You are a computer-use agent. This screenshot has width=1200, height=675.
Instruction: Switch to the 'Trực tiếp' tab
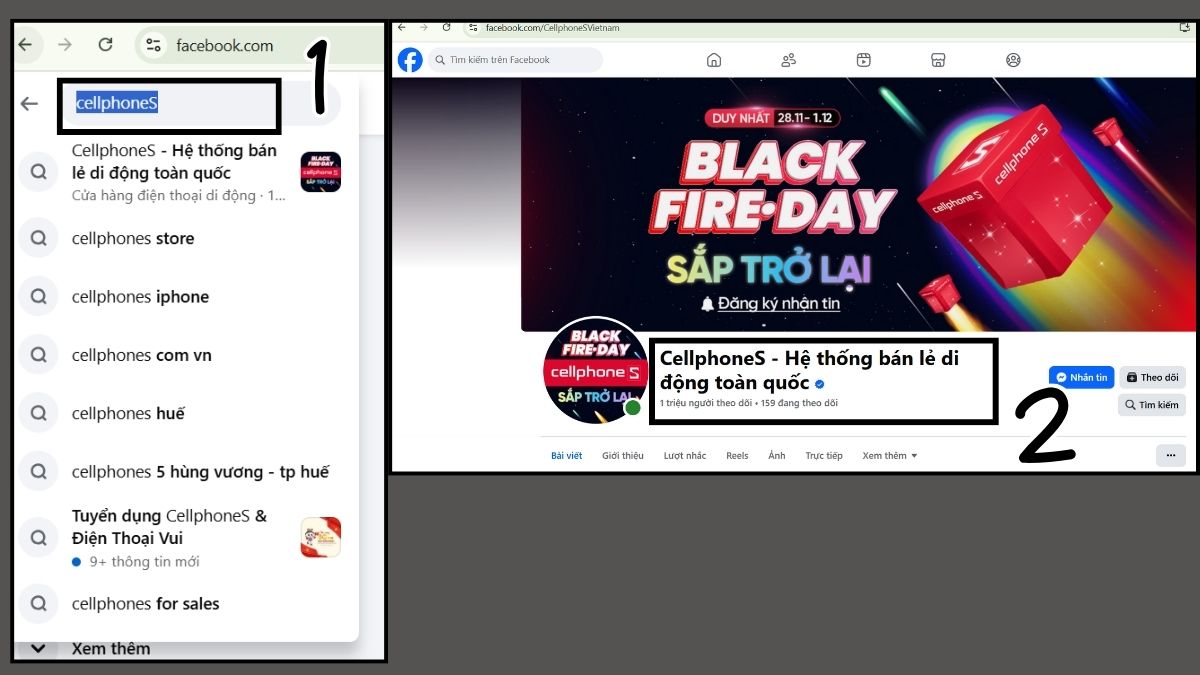[824, 456]
